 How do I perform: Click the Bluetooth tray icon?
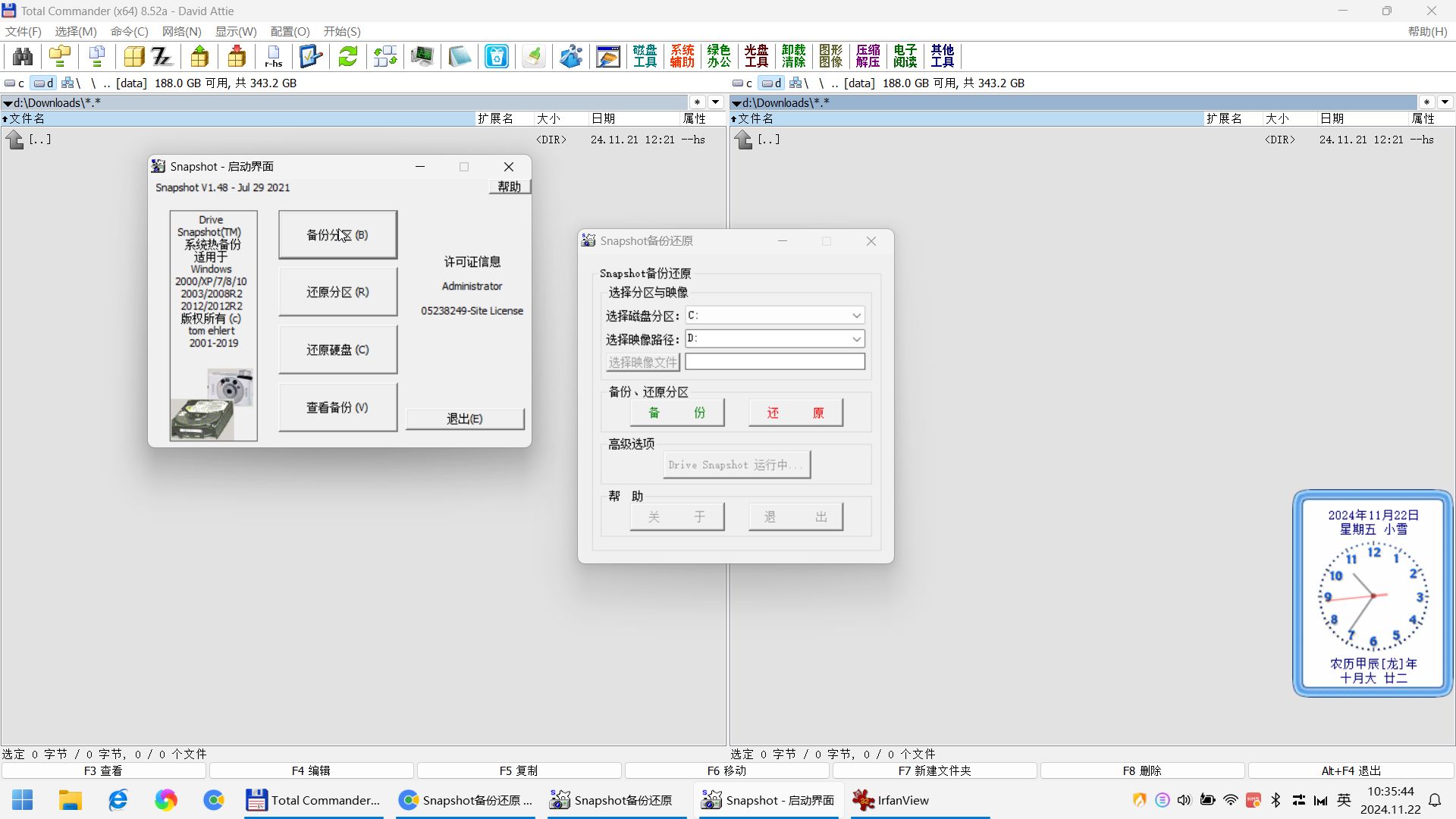1276,800
